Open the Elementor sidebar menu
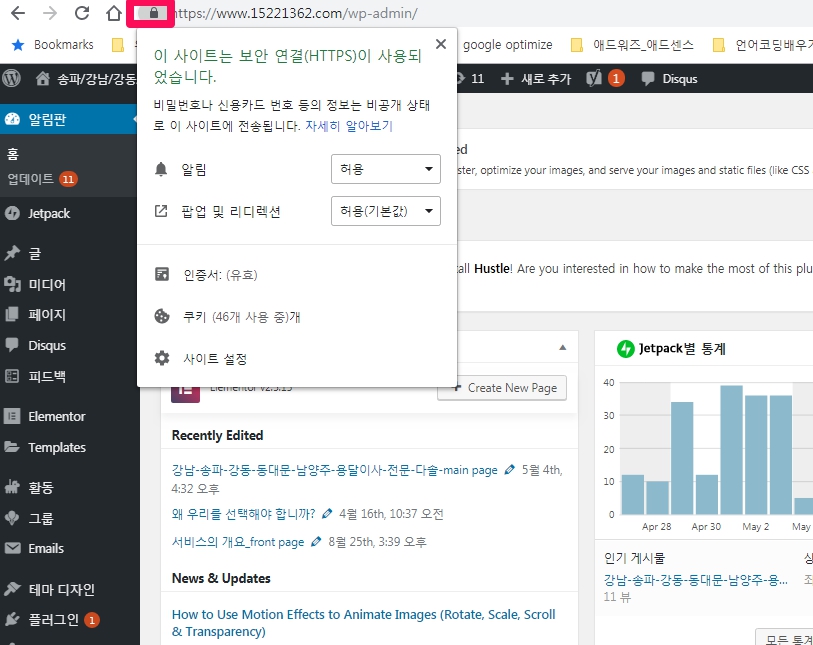The width and height of the screenshot is (813, 645). point(56,416)
